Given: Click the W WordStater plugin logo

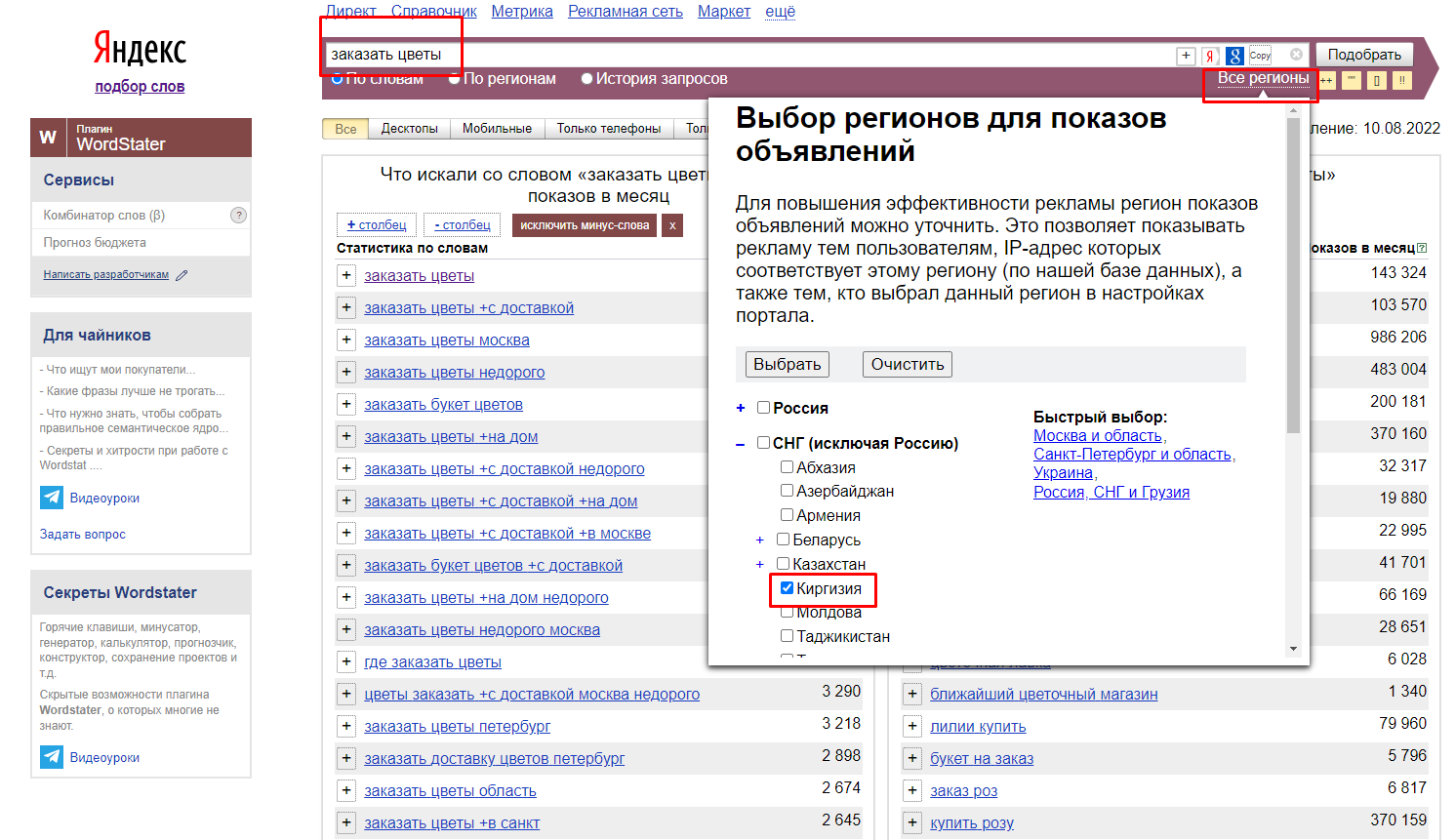Looking at the screenshot, I should 48,138.
